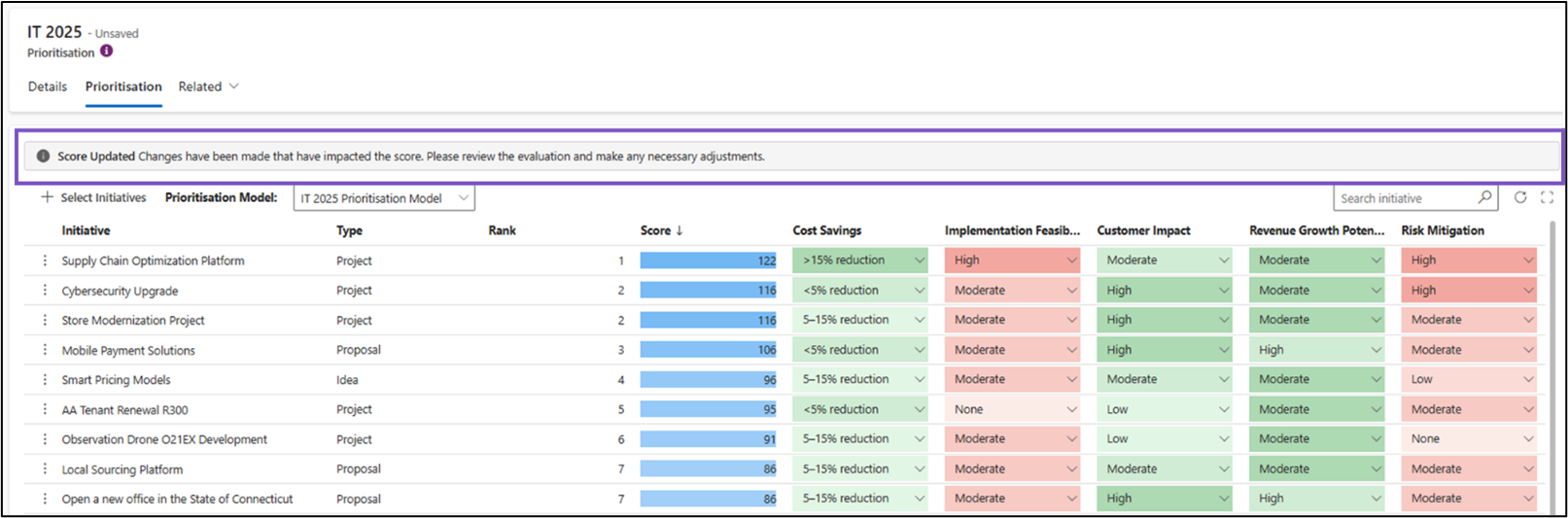This screenshot has height=518, width=1568.
Task: Open row menu for Smart Pricing Models
Action: 45,380
